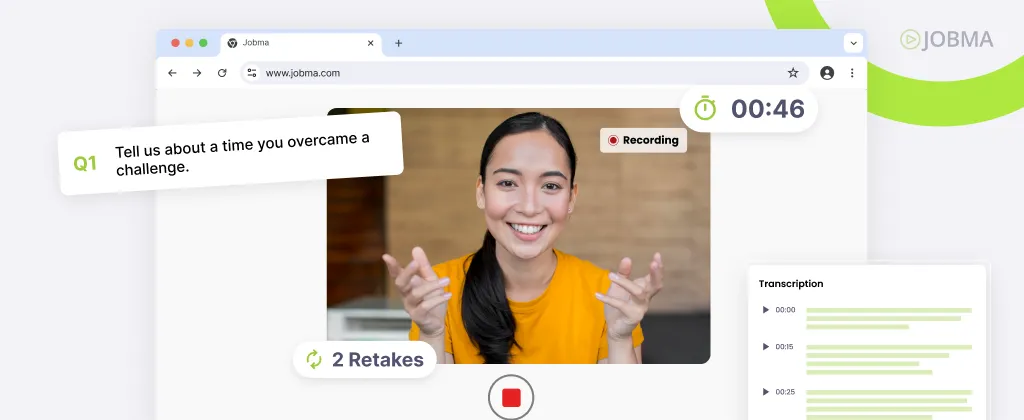Click the 2 Retakes button
This screenshot has width=1024, height=420.
pos(365,359)
